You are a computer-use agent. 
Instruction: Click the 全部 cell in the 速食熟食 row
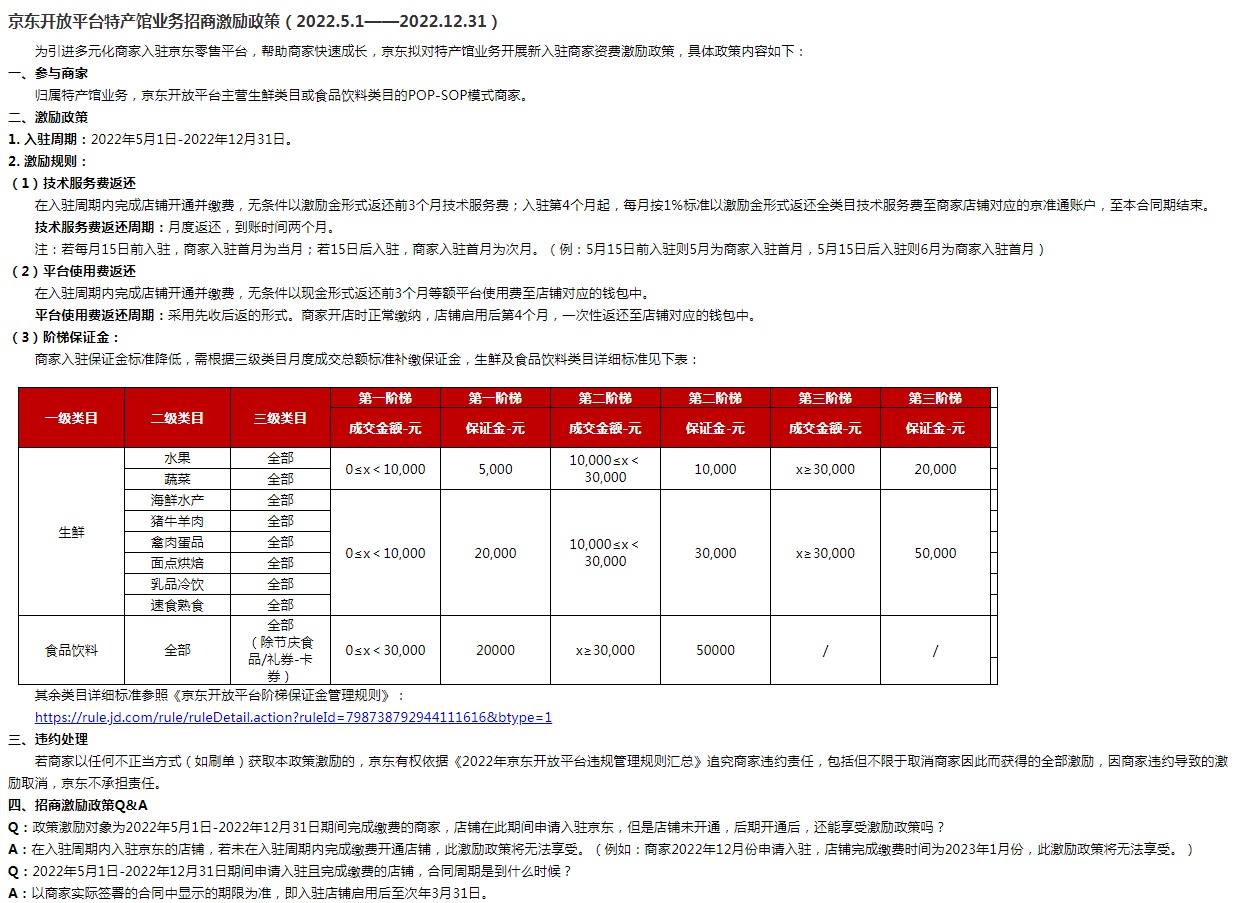(281, 604)
